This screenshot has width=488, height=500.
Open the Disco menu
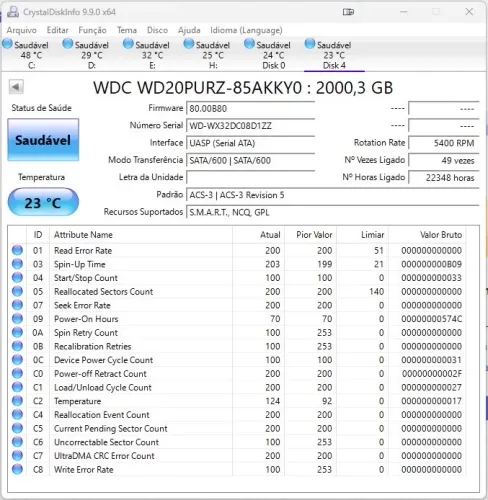157,30
